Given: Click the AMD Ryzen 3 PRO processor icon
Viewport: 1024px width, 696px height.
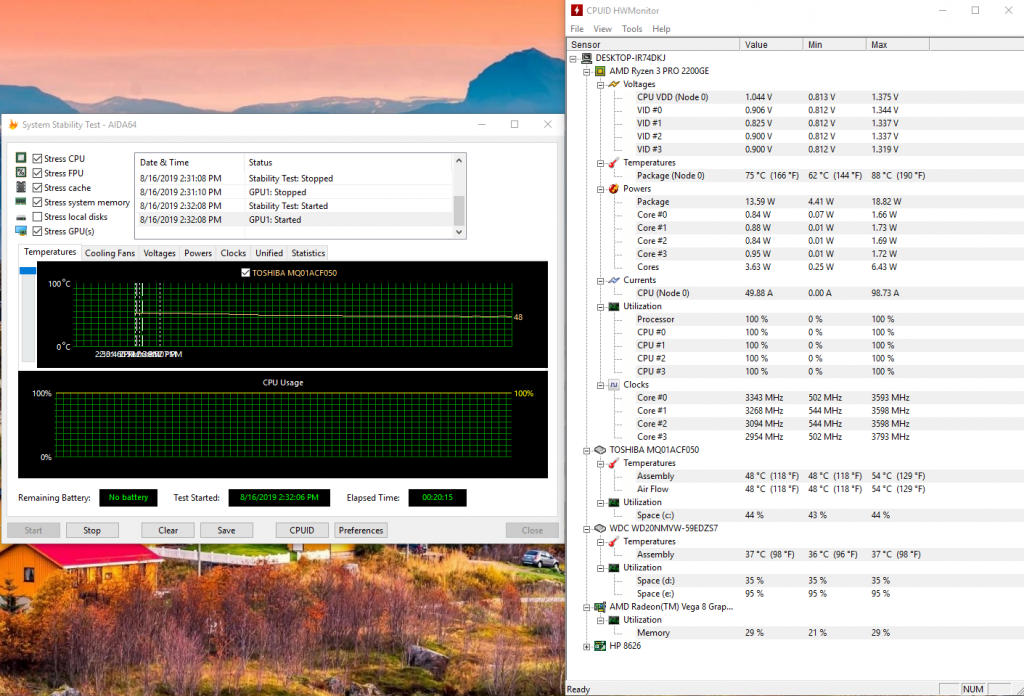Looking at the screenshot, I should tap(600, 71).
